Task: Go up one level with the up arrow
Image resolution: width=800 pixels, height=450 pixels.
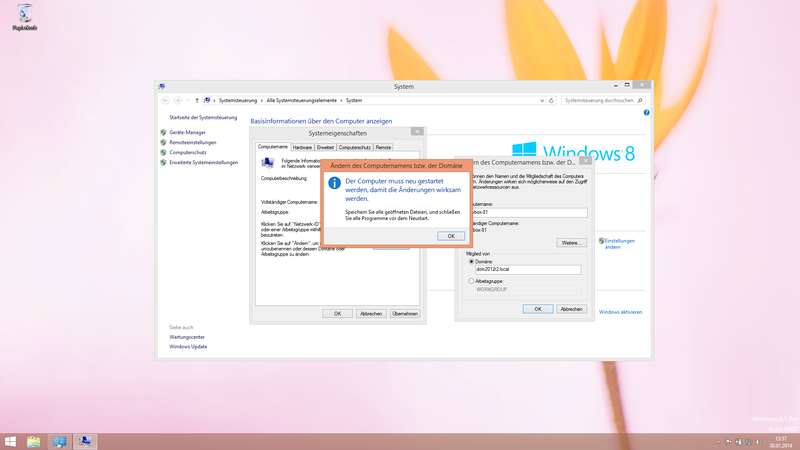Action: (197, 101)
